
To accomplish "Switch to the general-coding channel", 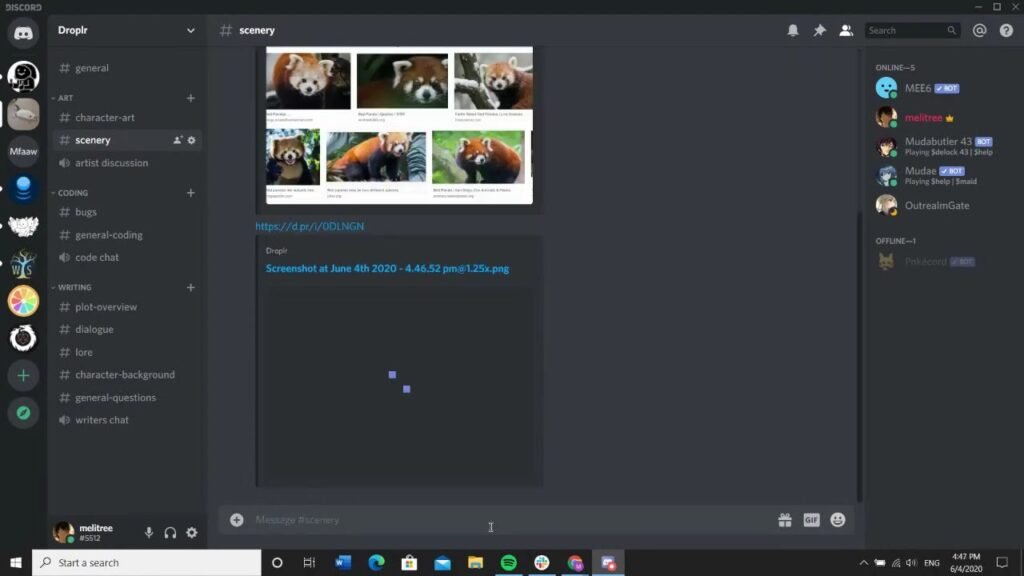I will (x=127, y=235).
